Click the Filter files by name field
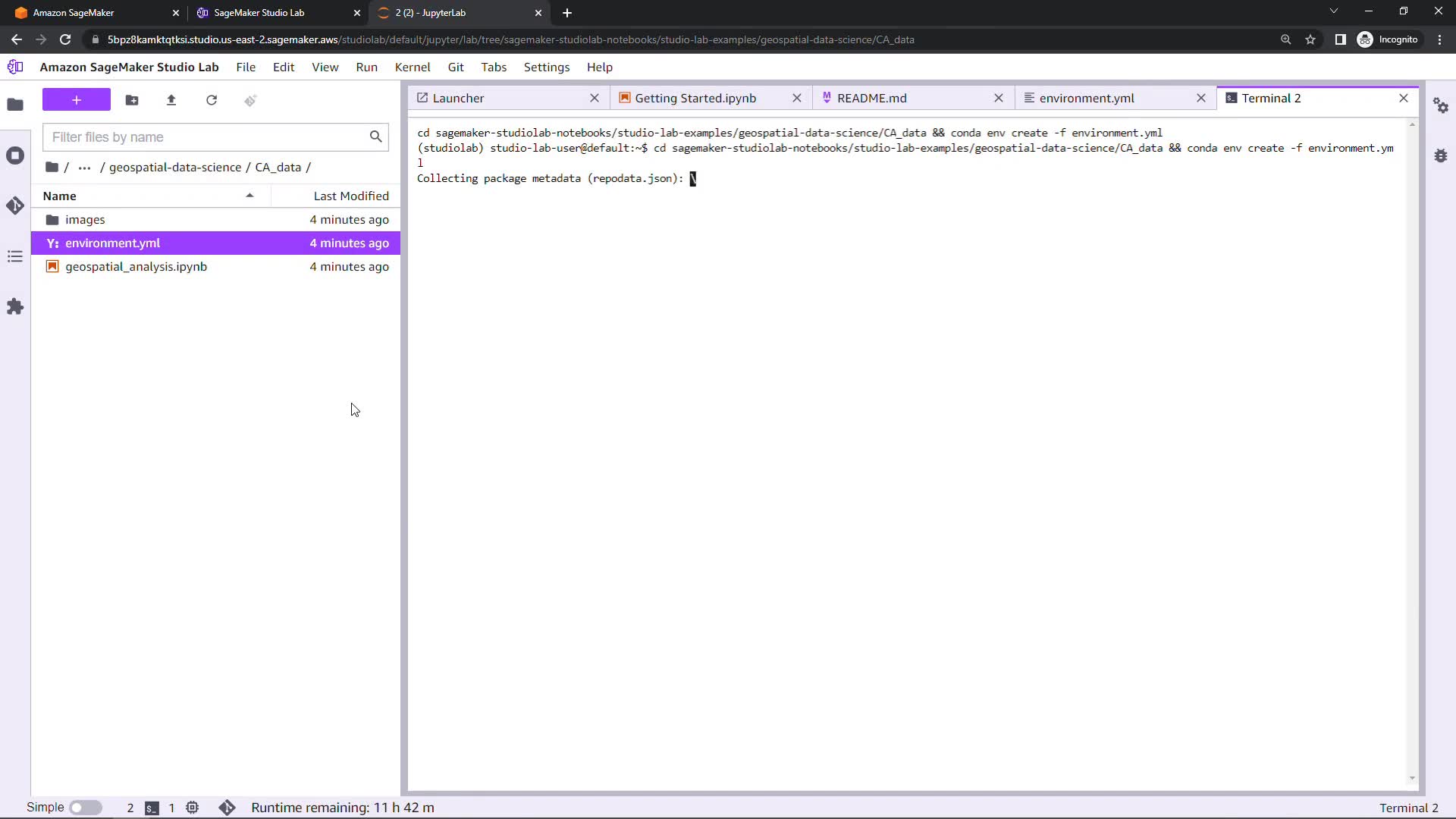Viewport: 1456px width, 819px height. click(x=206, y=137)
